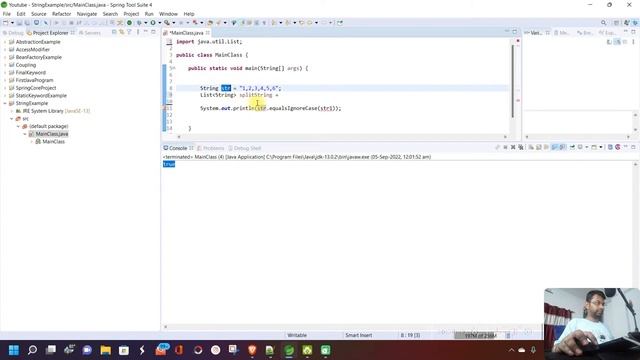Open the Search menu

110,14
